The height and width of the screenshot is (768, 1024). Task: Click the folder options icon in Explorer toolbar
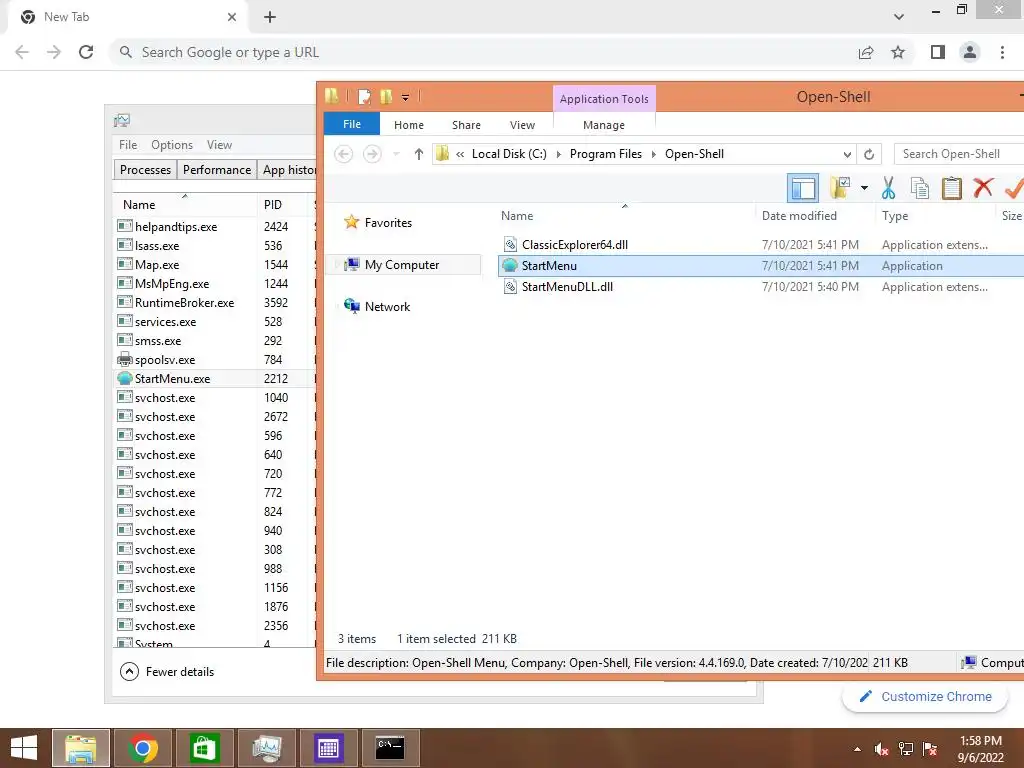point(840,187)
